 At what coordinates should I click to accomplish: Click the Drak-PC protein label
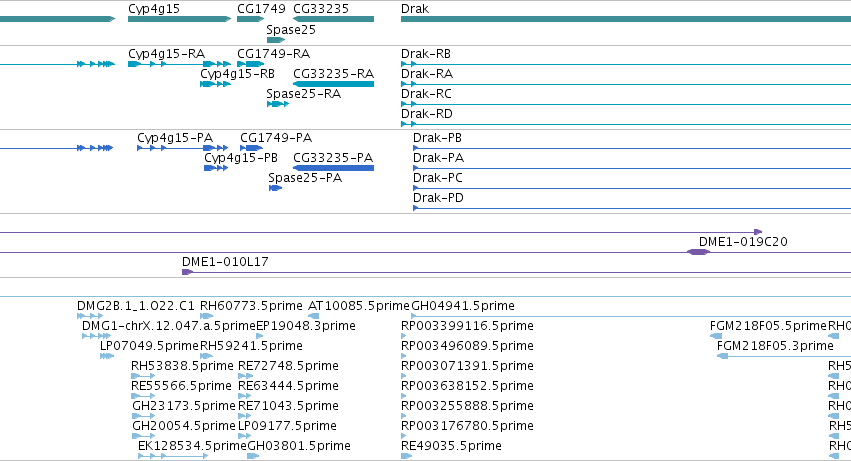(x=438, y=178)
